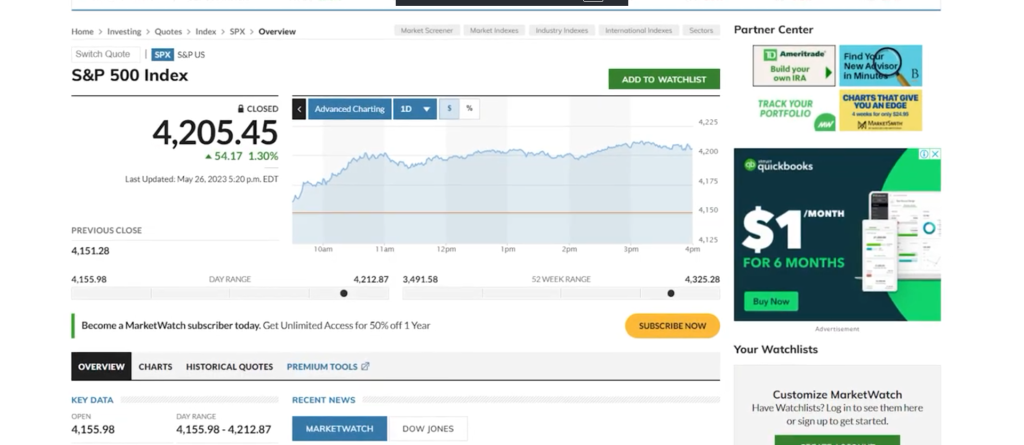
Task: Click the Customize MarketWatch heading
Action: (x=837, y=395)
